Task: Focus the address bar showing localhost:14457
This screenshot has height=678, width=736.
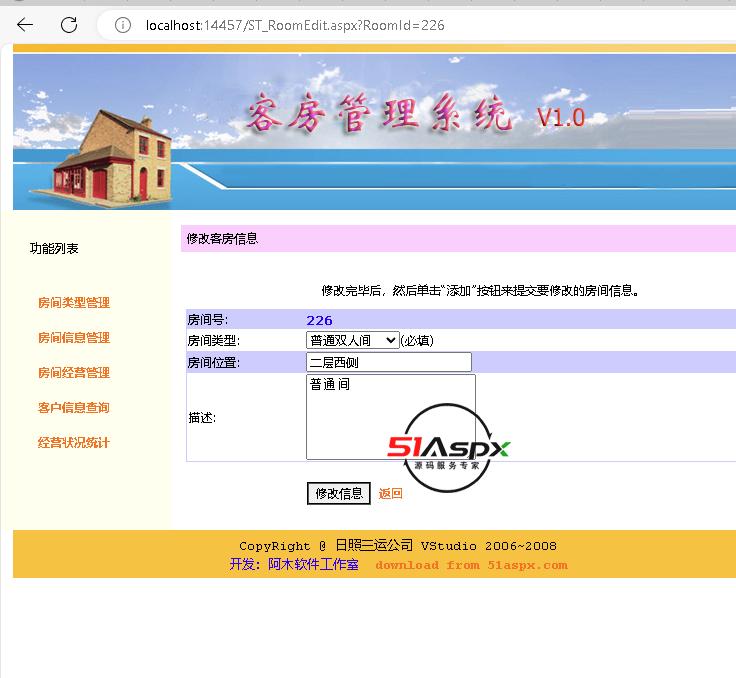Action: pos(300,25)
